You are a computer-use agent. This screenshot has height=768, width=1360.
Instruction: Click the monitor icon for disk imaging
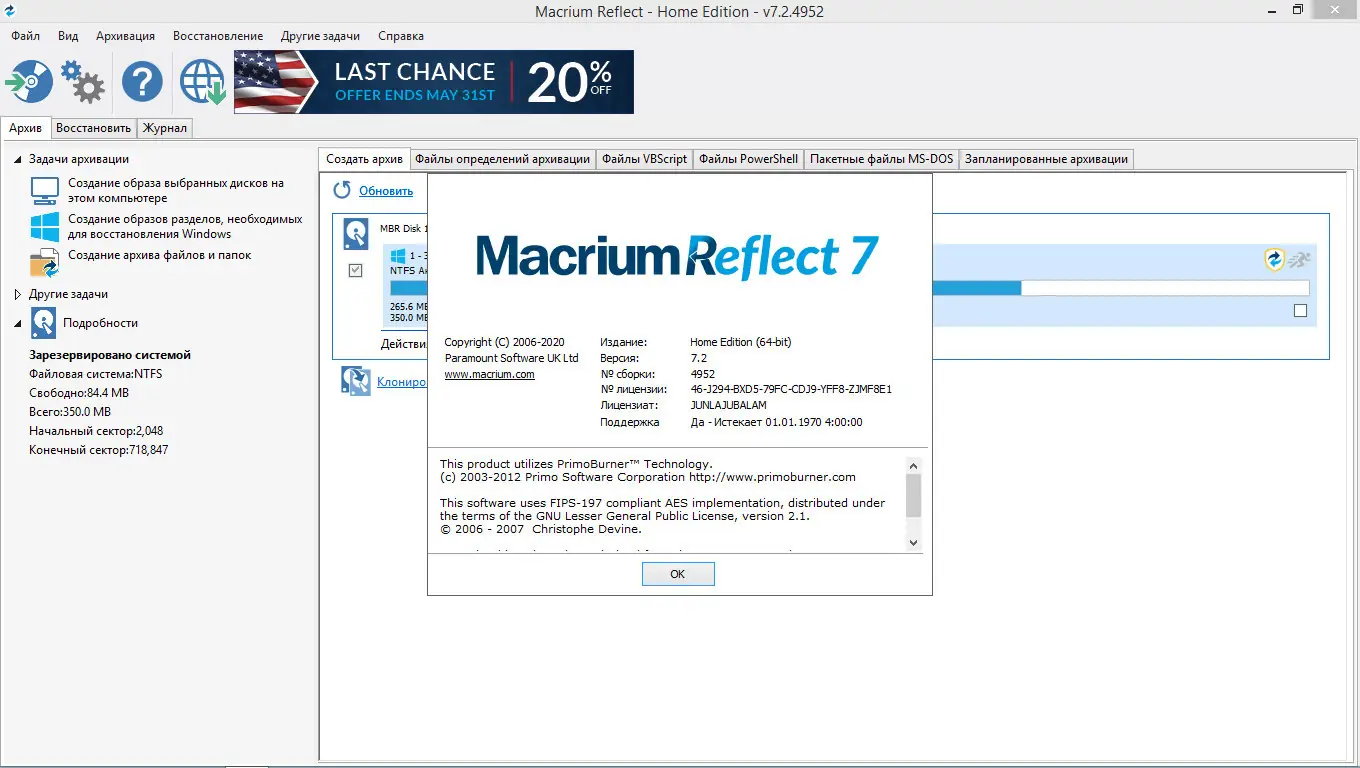click(45, 190)
